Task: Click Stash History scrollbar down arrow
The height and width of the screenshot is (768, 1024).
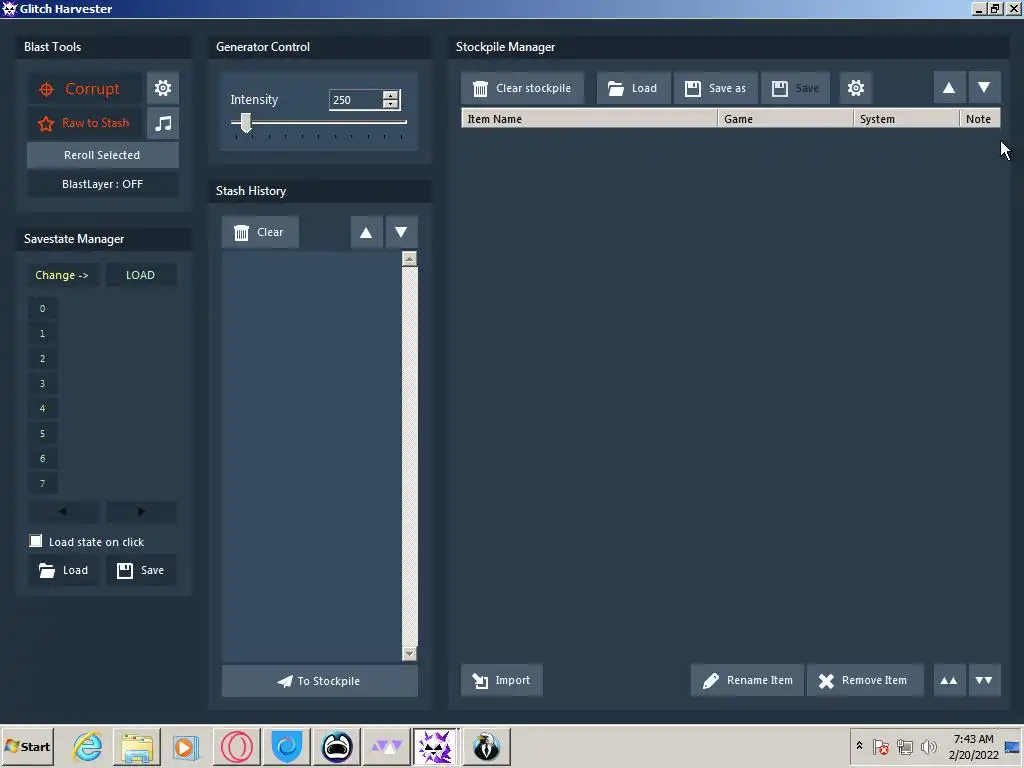Action: tap(409, 653)
